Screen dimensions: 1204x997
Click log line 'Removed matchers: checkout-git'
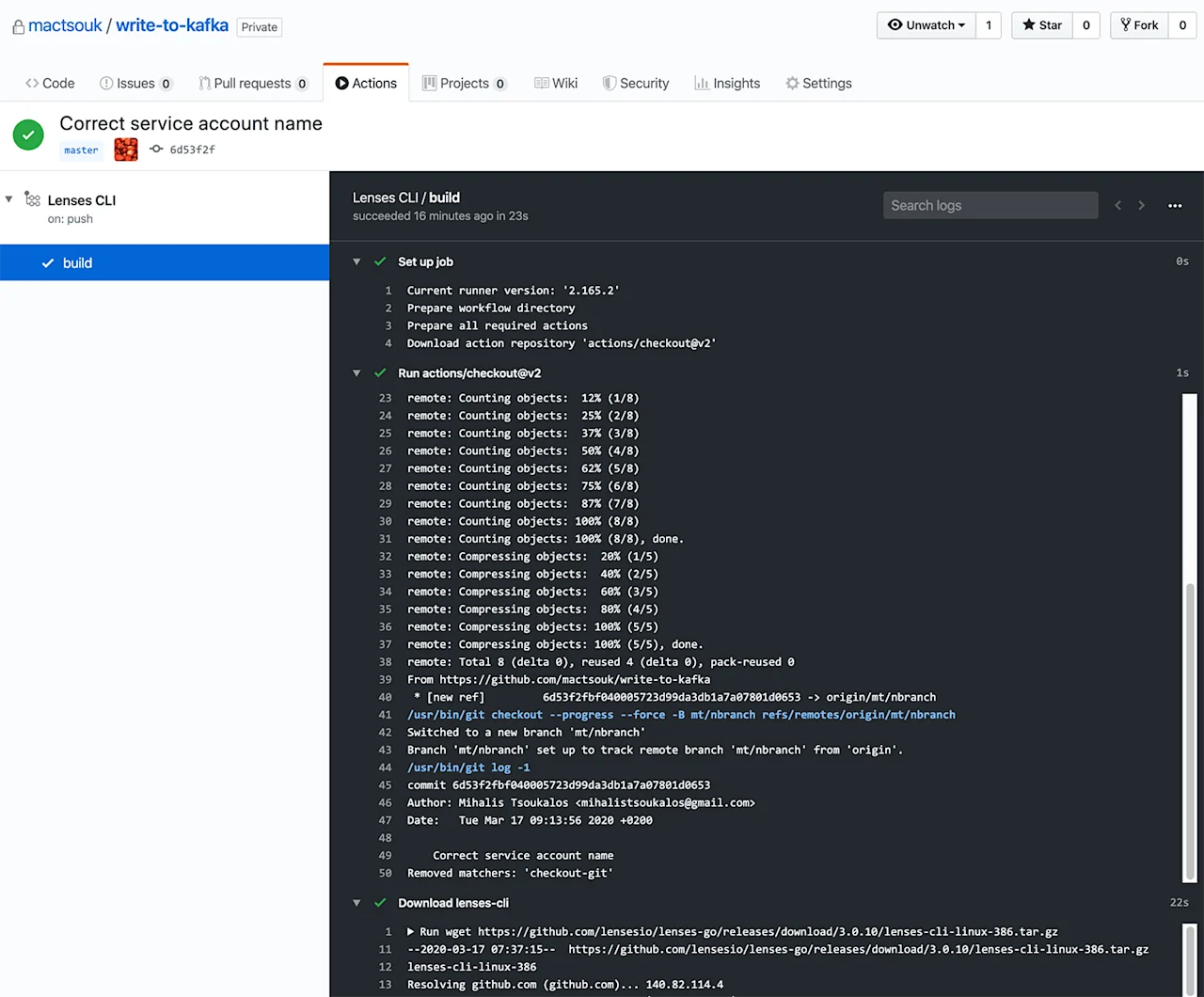tap(510, 874)
